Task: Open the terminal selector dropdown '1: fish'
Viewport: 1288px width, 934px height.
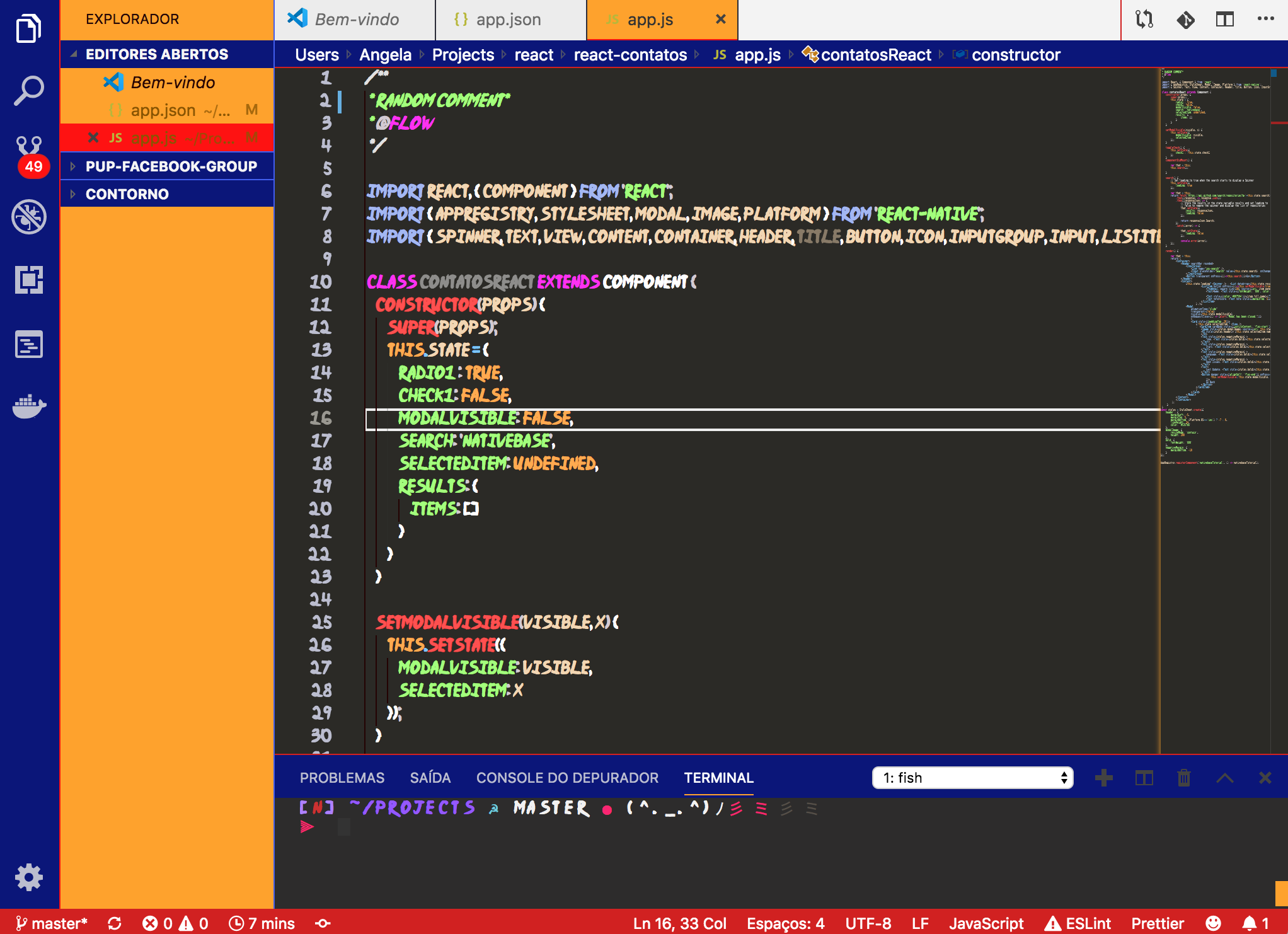Action: (972, 778)
